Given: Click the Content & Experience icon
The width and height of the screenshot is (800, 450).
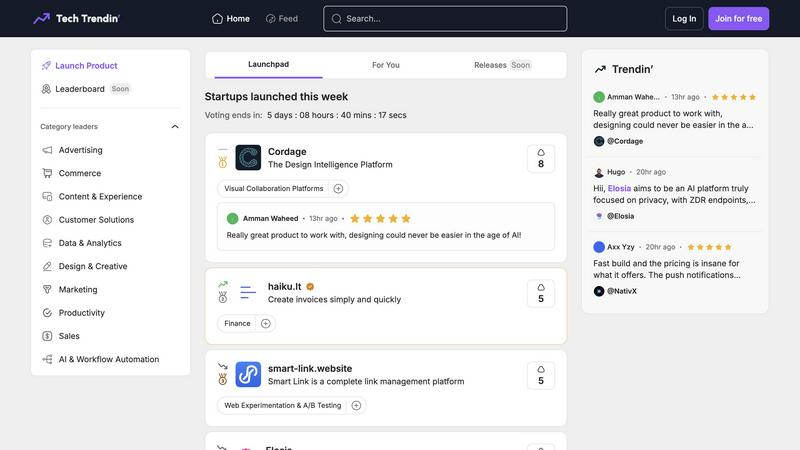Looking at the screenshot, I should (47, 196).
